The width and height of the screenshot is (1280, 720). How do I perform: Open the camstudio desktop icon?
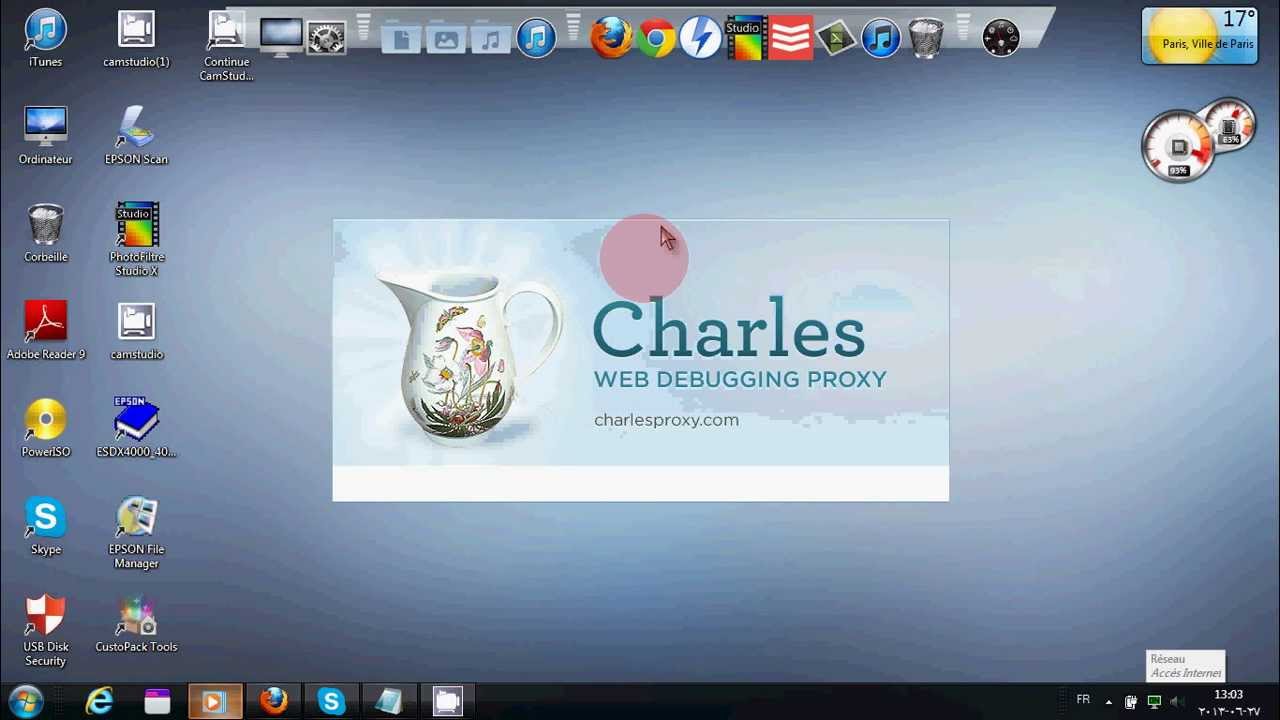pos(136,330)
